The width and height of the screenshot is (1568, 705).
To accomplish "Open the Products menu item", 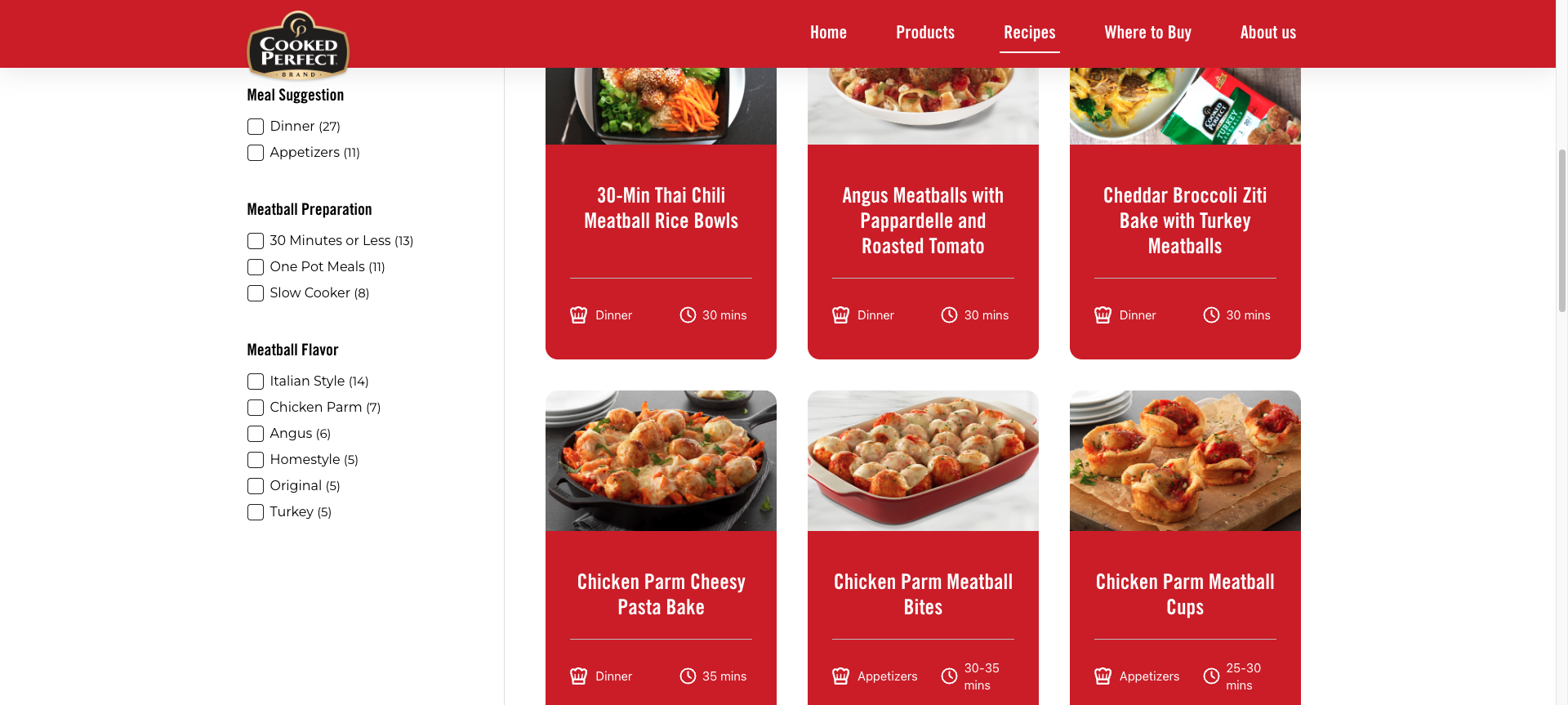I will pyautogui.click(x=925, y=33).
